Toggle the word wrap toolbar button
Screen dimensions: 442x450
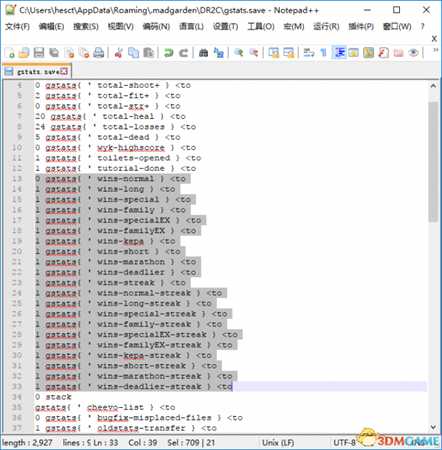tap(309, 52)
